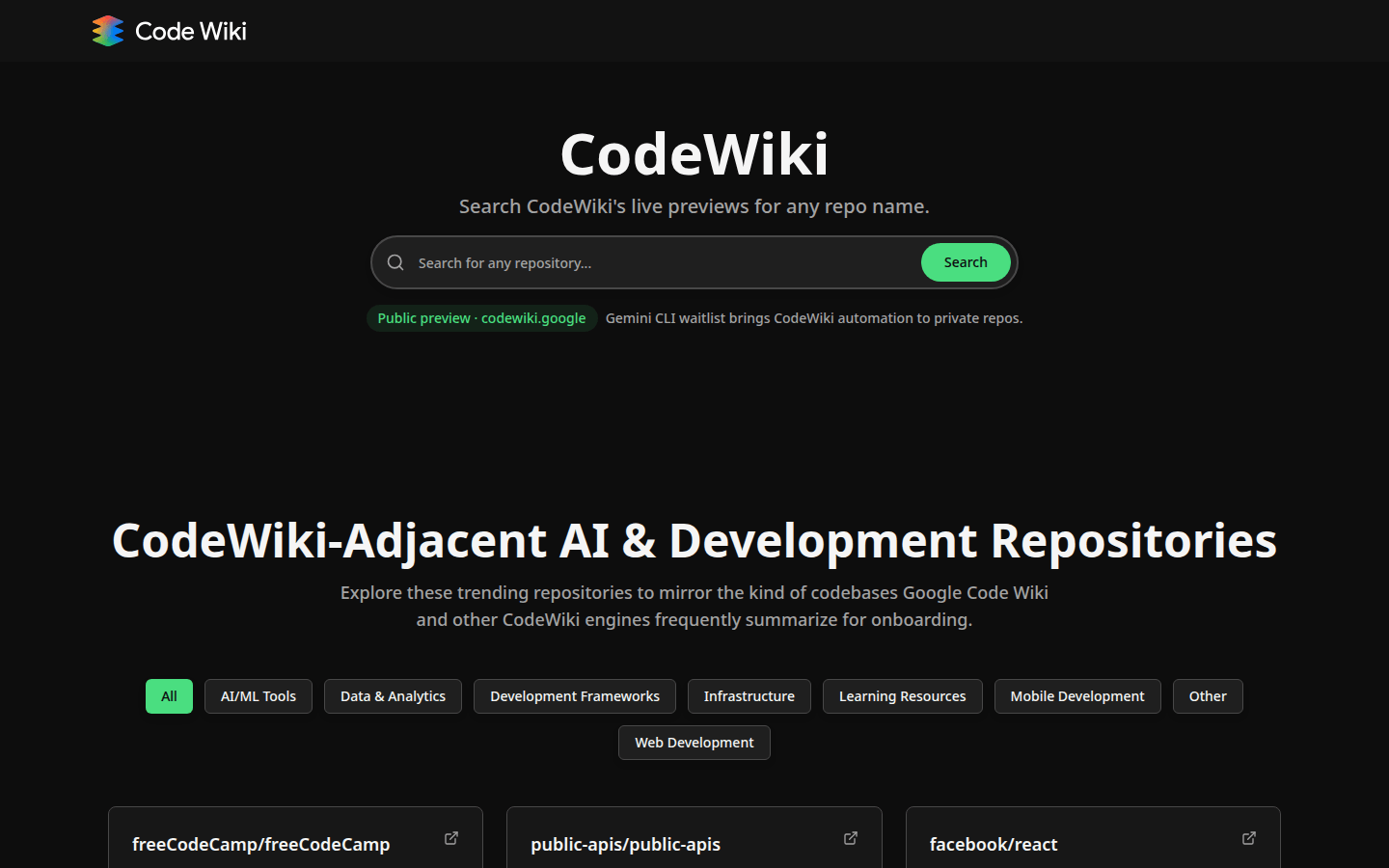Click the 'Search CodeWiki's live previews' subtitle
The height and width of the screenshot is (868, 1389).
point(694,206)
